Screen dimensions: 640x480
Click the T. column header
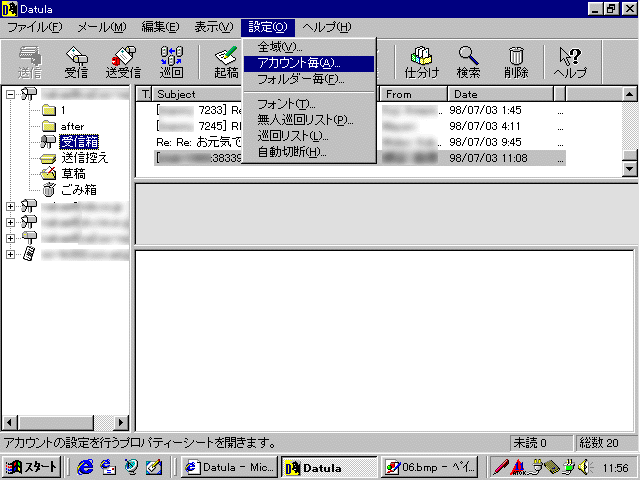(145, 94)
